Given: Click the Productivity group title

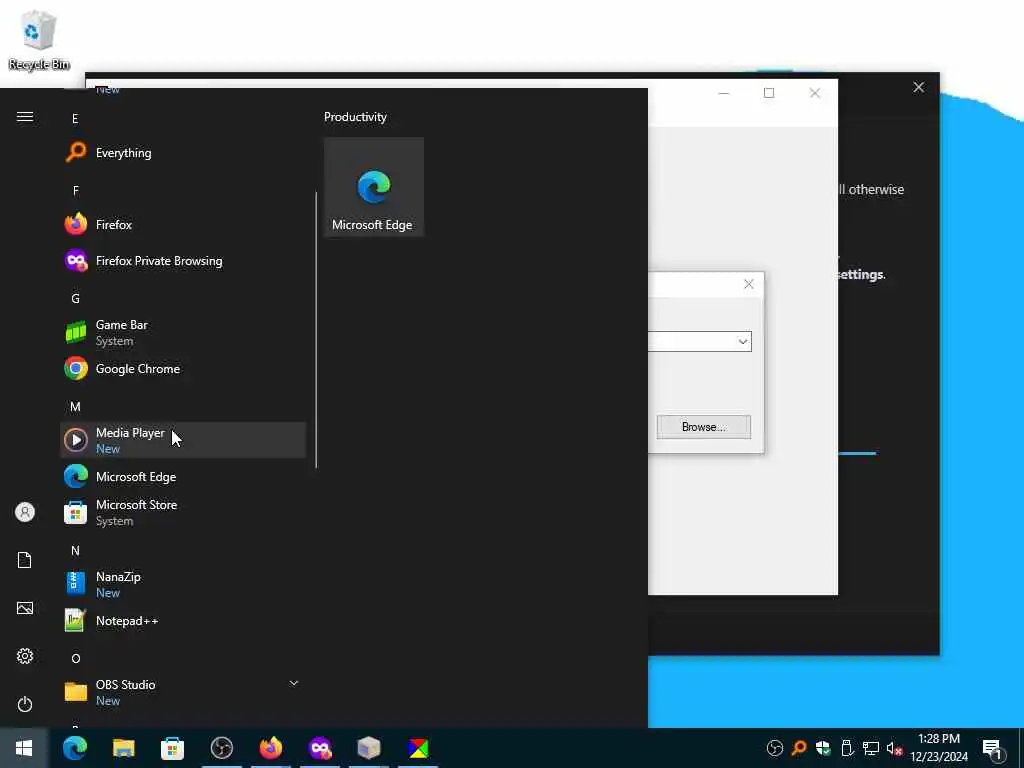Looking at the screenshot, I should (355, 117).
